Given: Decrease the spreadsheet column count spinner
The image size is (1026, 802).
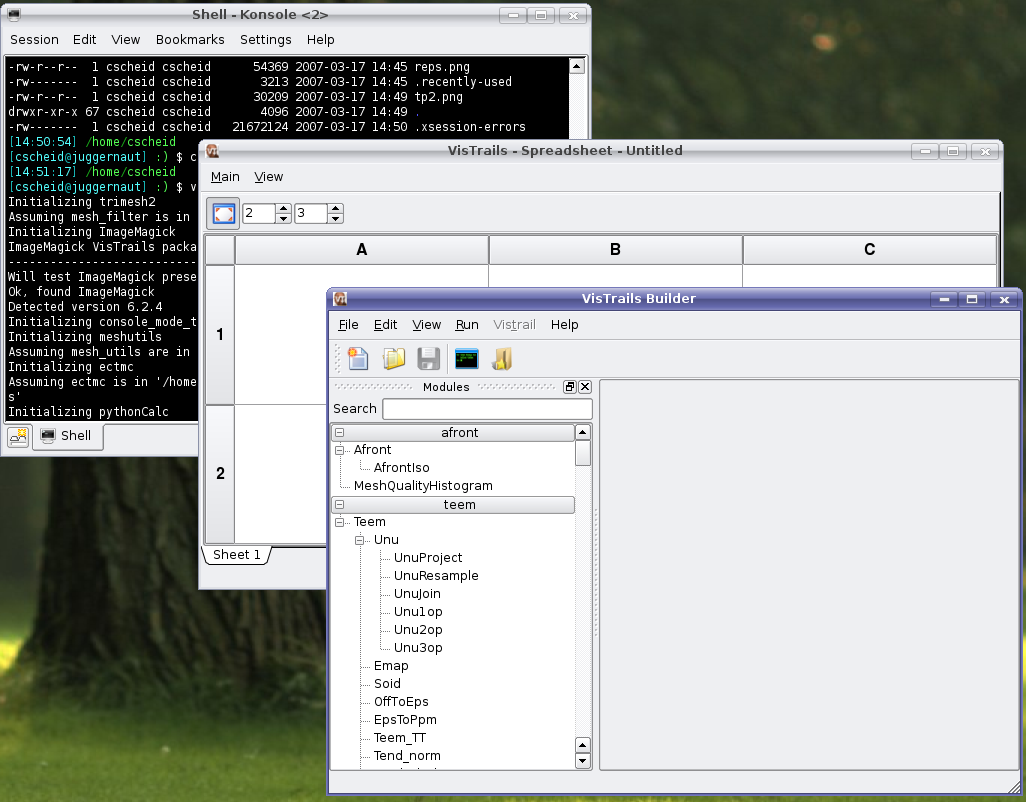Looking at the screenshot, I should [x=335, y=218].
